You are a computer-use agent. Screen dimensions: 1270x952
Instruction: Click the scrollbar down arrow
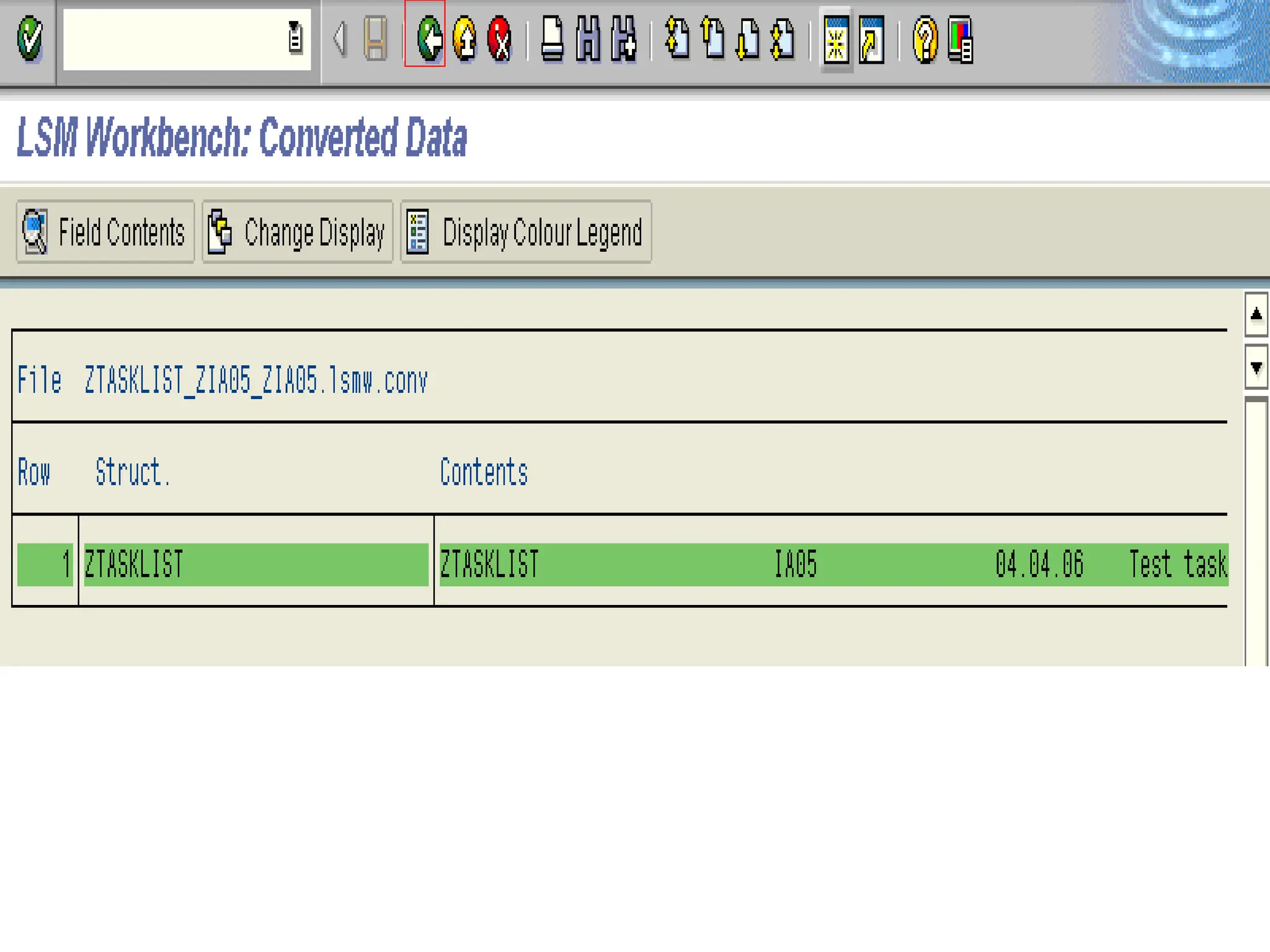coord(1256,368)
